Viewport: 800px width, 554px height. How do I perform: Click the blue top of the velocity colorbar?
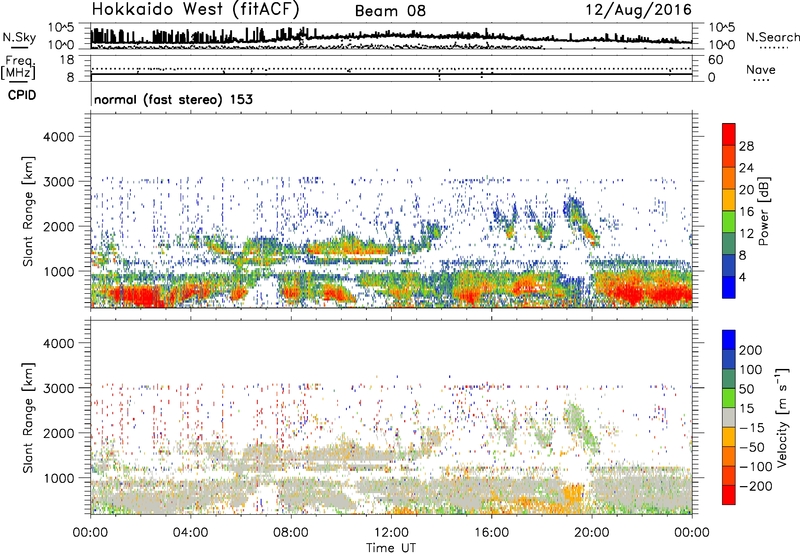point(729,340)
